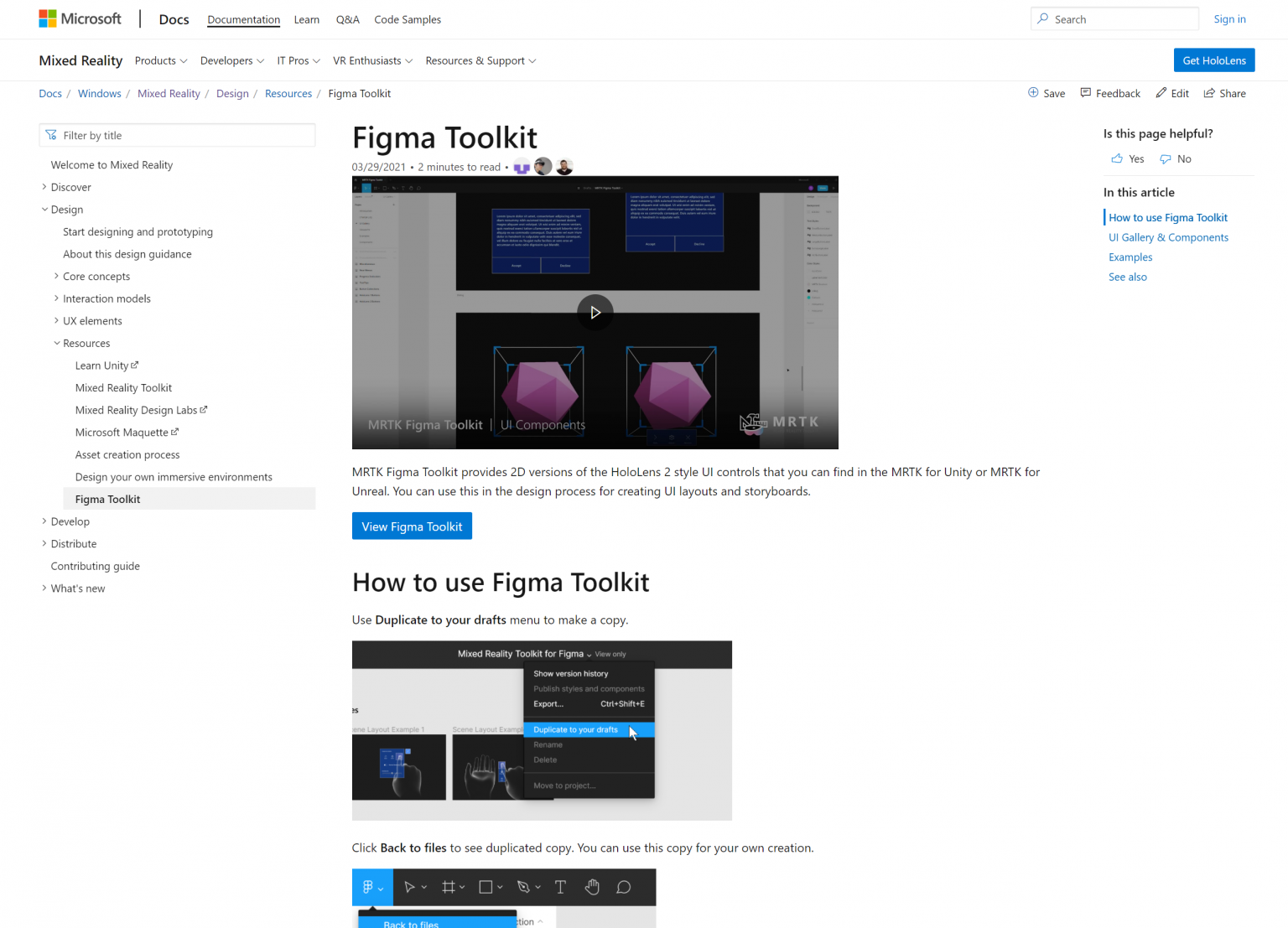Select the Frame tool in the Figma toolbar
This screenshot has height=928, width=1288.
click(449, 887)
